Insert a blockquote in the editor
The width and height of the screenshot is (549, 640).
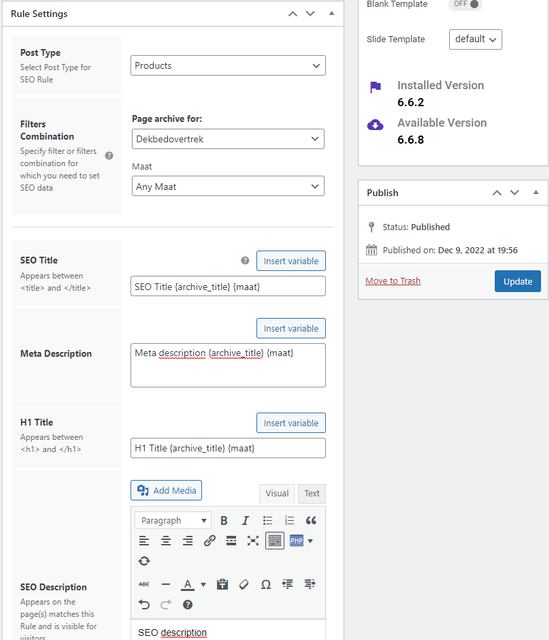[x=311, y=520]
